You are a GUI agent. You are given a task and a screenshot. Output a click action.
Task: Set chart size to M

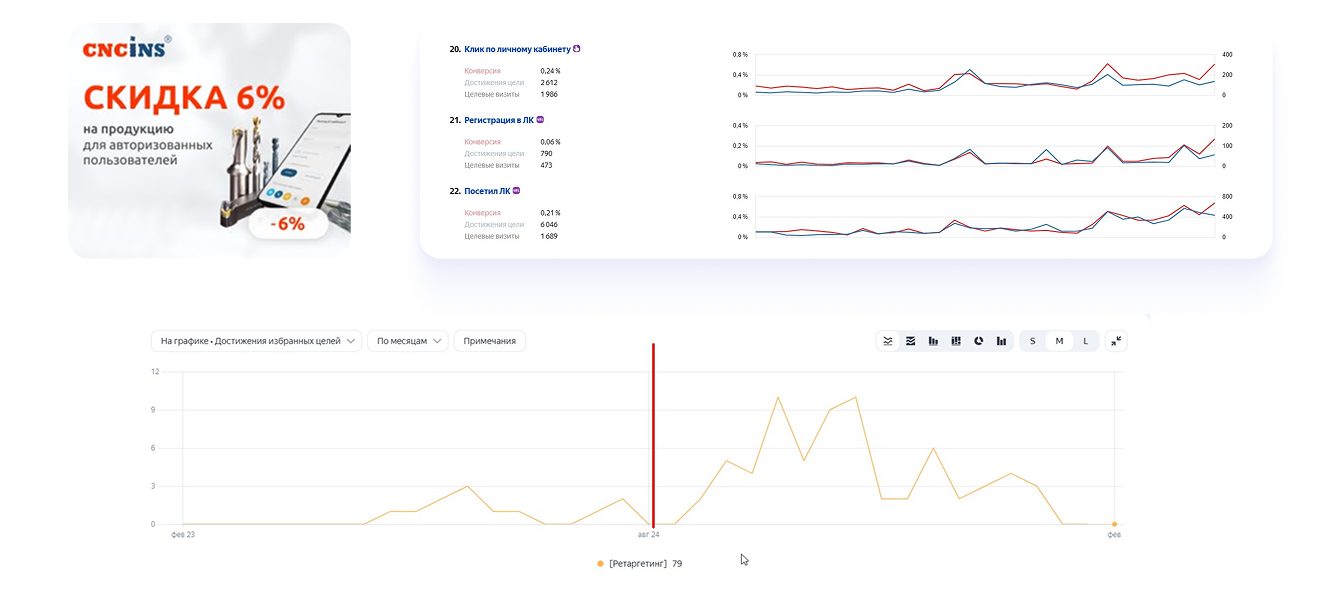point(1060,341)
